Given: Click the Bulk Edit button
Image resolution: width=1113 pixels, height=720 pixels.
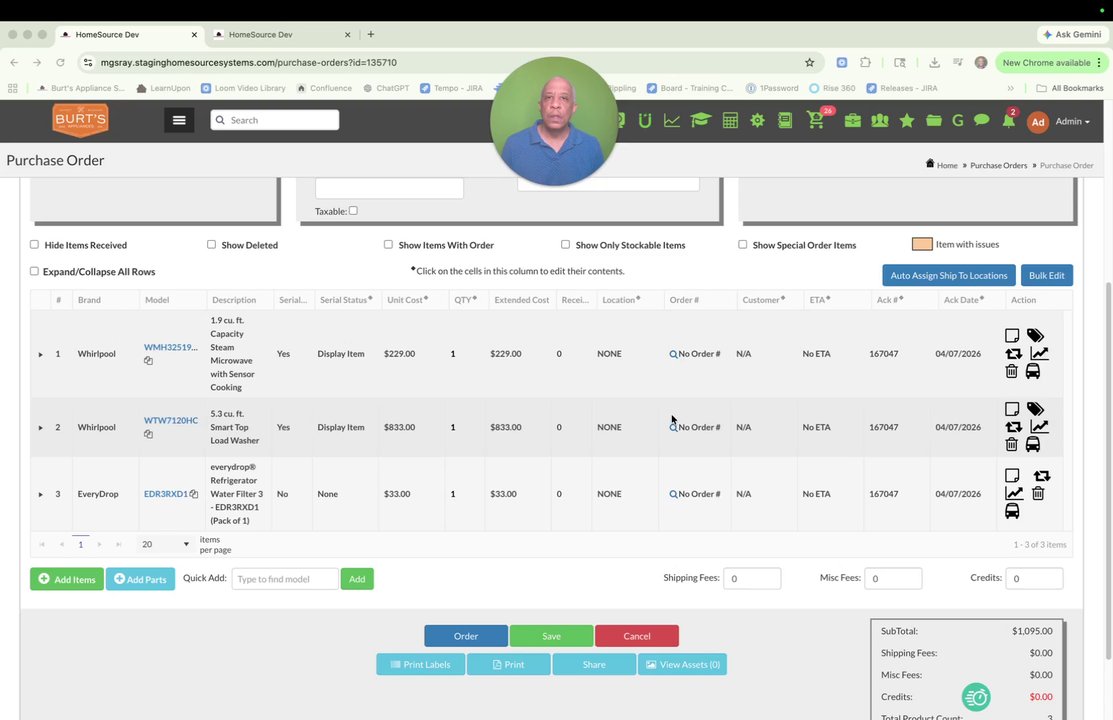Looking at the screenshot, I should click(x=1046, y=276).
